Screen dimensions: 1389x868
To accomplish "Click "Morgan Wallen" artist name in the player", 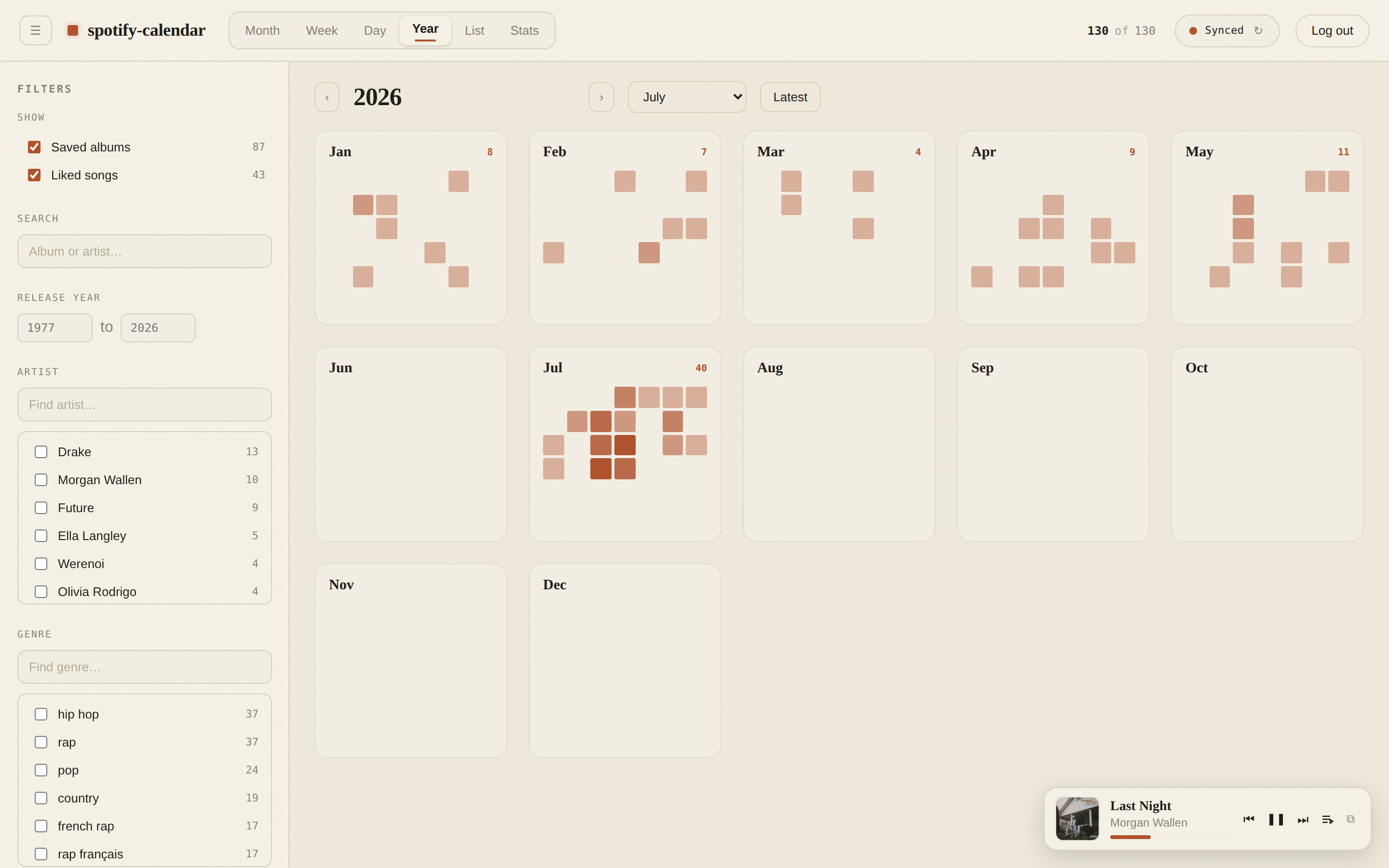I will click(1148, 823).
